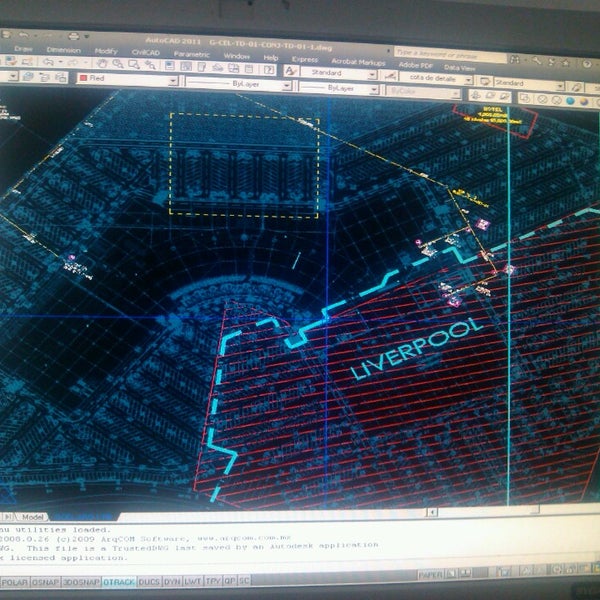Image resolution: width=600 pixels, height=600 pixels.
Task: Open the Dimension Style icon
Action: tap(390, 75)
